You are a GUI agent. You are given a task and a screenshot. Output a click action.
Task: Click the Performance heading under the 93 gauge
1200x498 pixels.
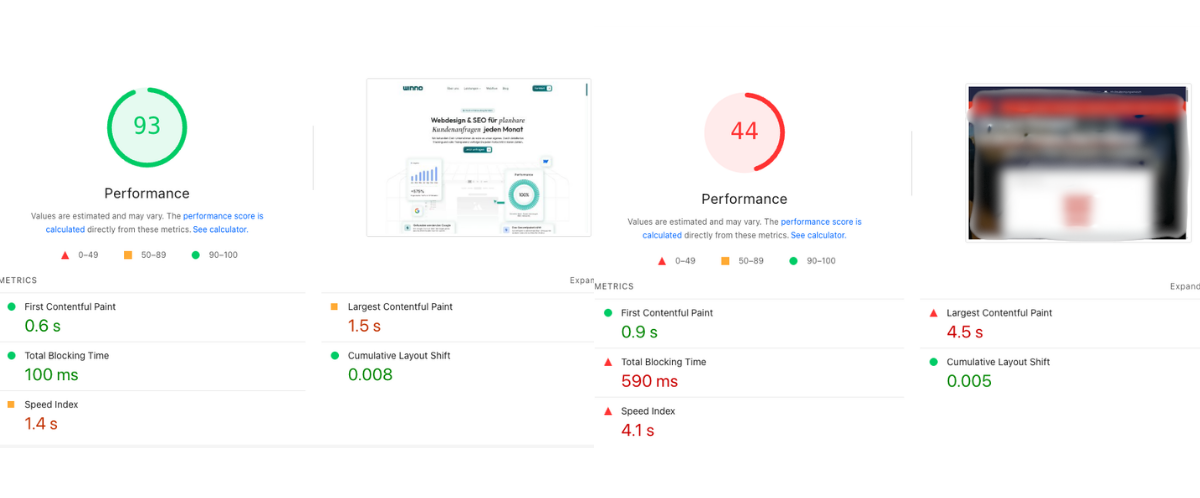[x=147, y=193]
